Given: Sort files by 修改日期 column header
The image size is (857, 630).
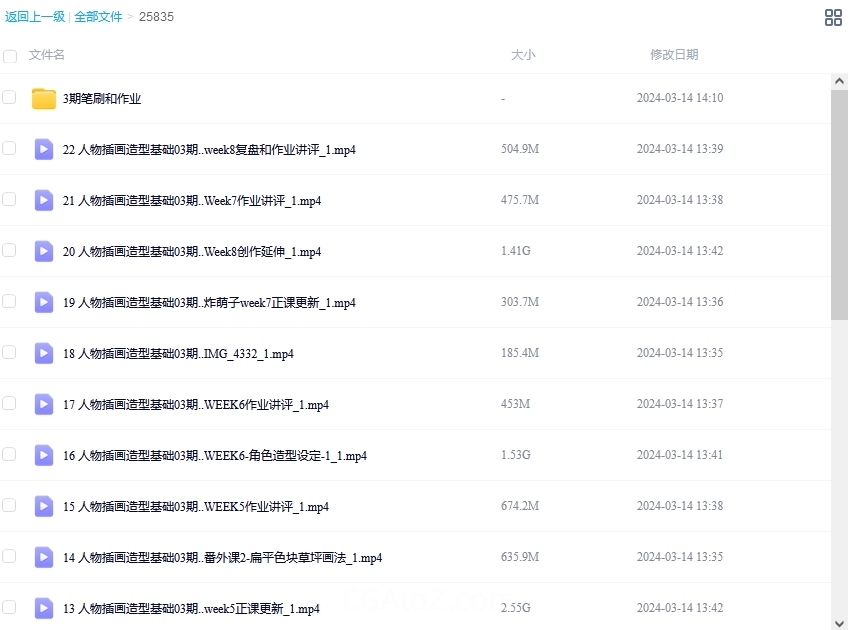Looking at the screenshot, I should (x=674, y=55).
